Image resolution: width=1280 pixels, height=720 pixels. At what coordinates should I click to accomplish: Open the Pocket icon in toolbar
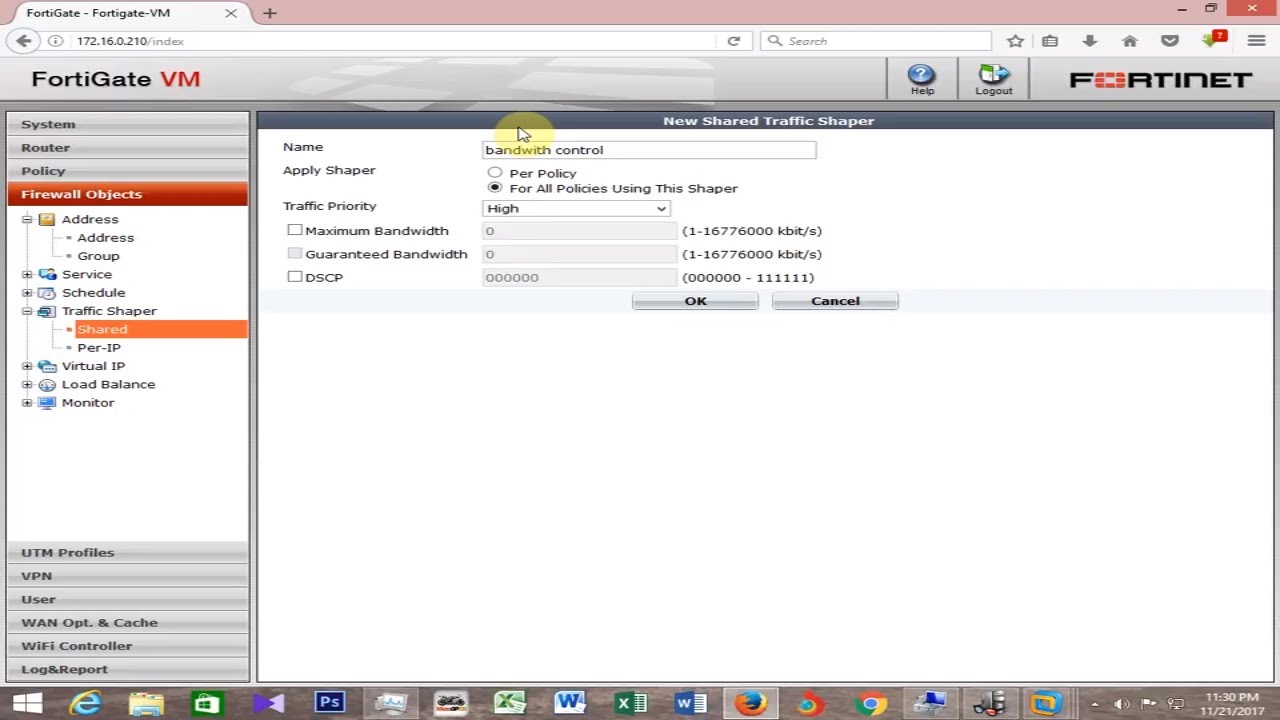pyautogui.click(x=1170, y=41)
